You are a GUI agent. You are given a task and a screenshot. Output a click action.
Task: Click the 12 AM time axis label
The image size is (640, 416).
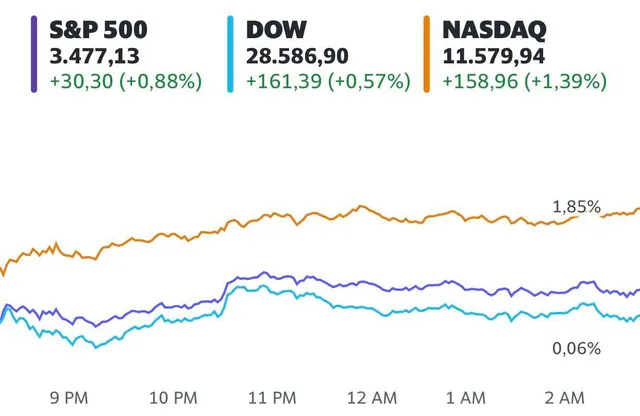[372, 398]
